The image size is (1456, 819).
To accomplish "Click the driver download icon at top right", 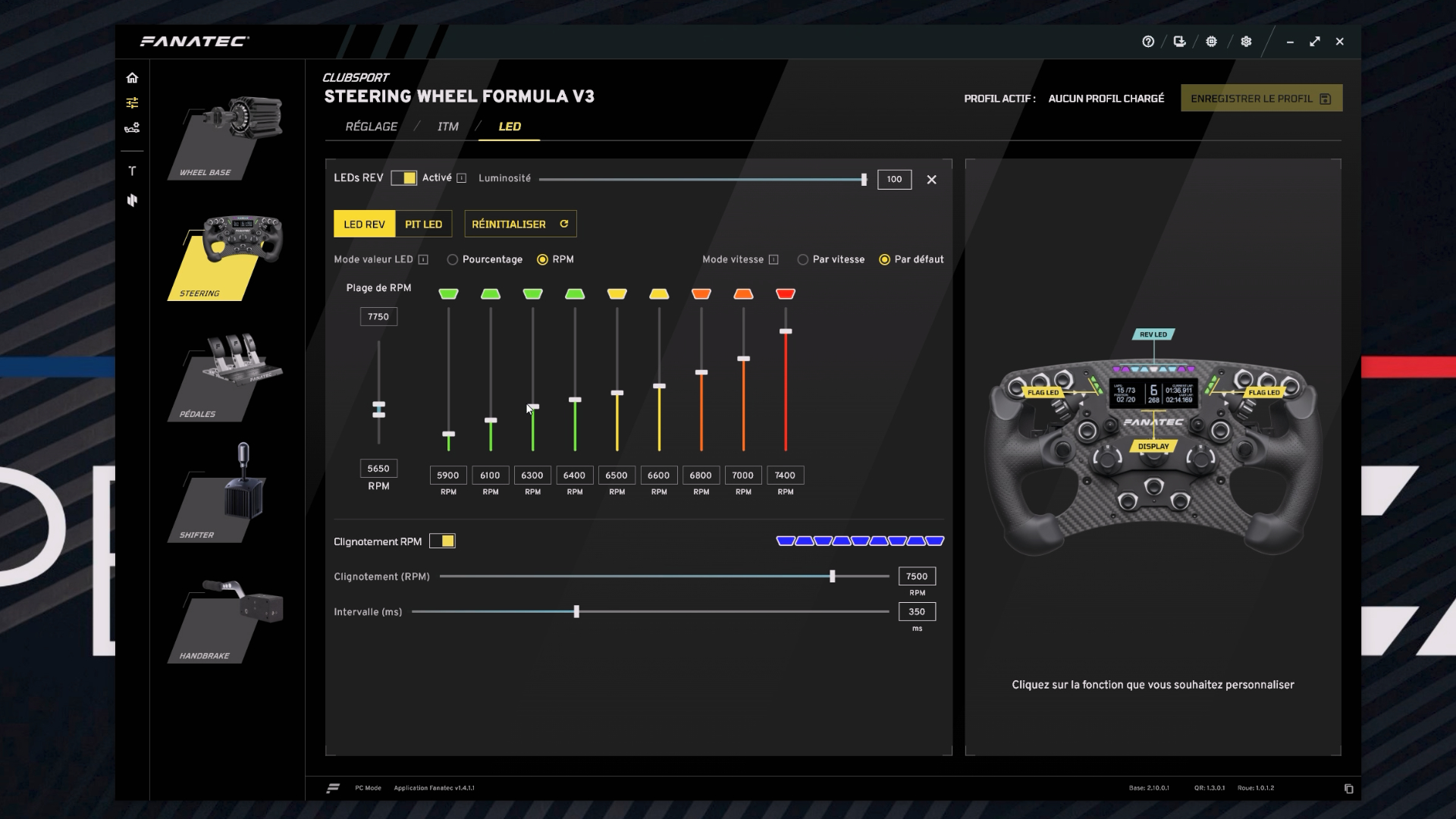I will click(x=1180, y=42).
